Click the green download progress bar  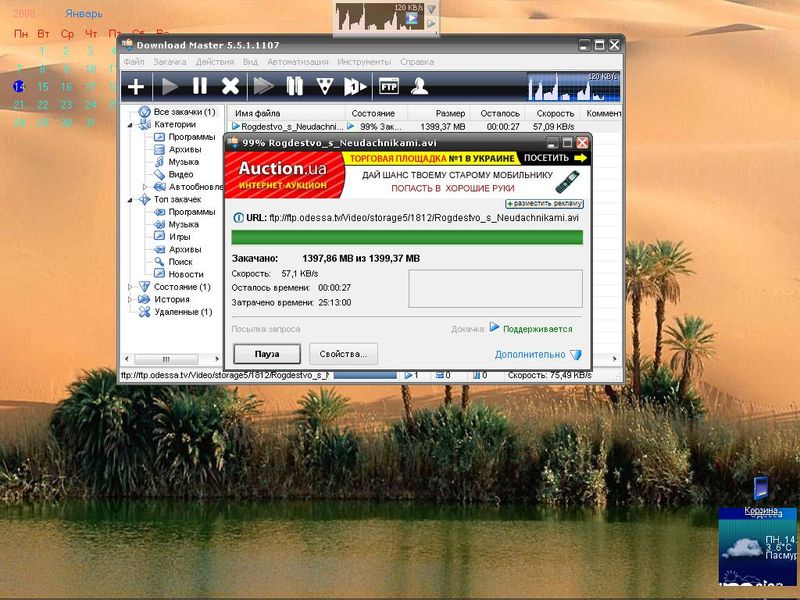(x=406, y=237)
